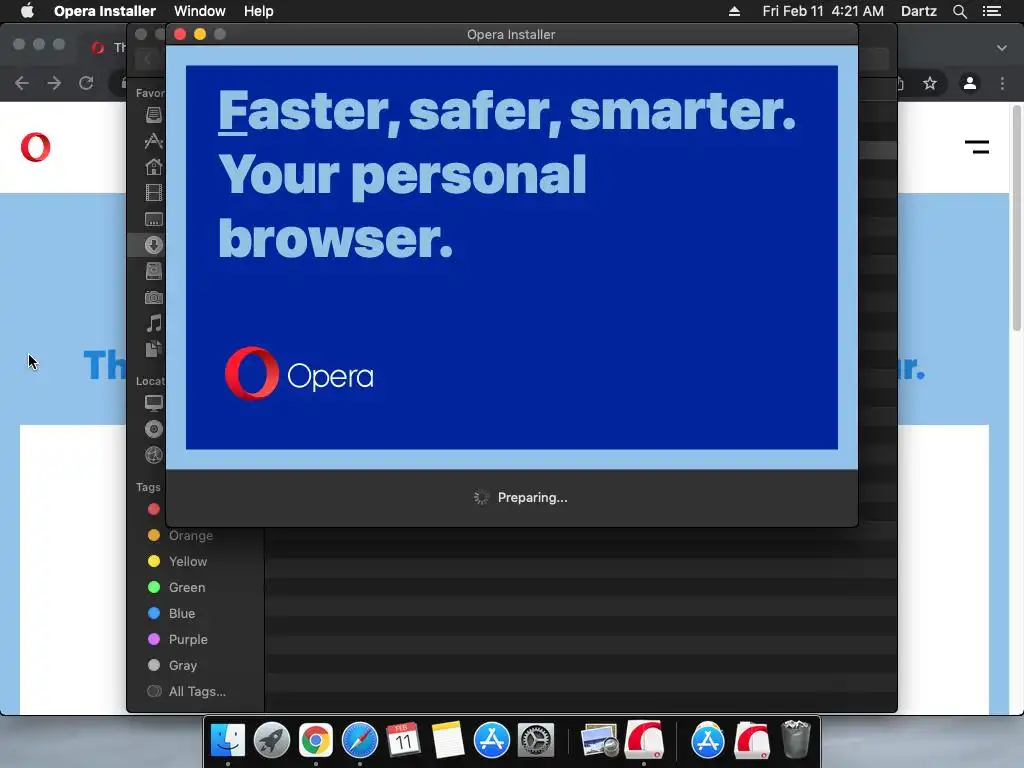Image resolution: width=1024 pixels, height=768 pixels.
Task: Click the Finder window back button
Action: pos(148,59)
